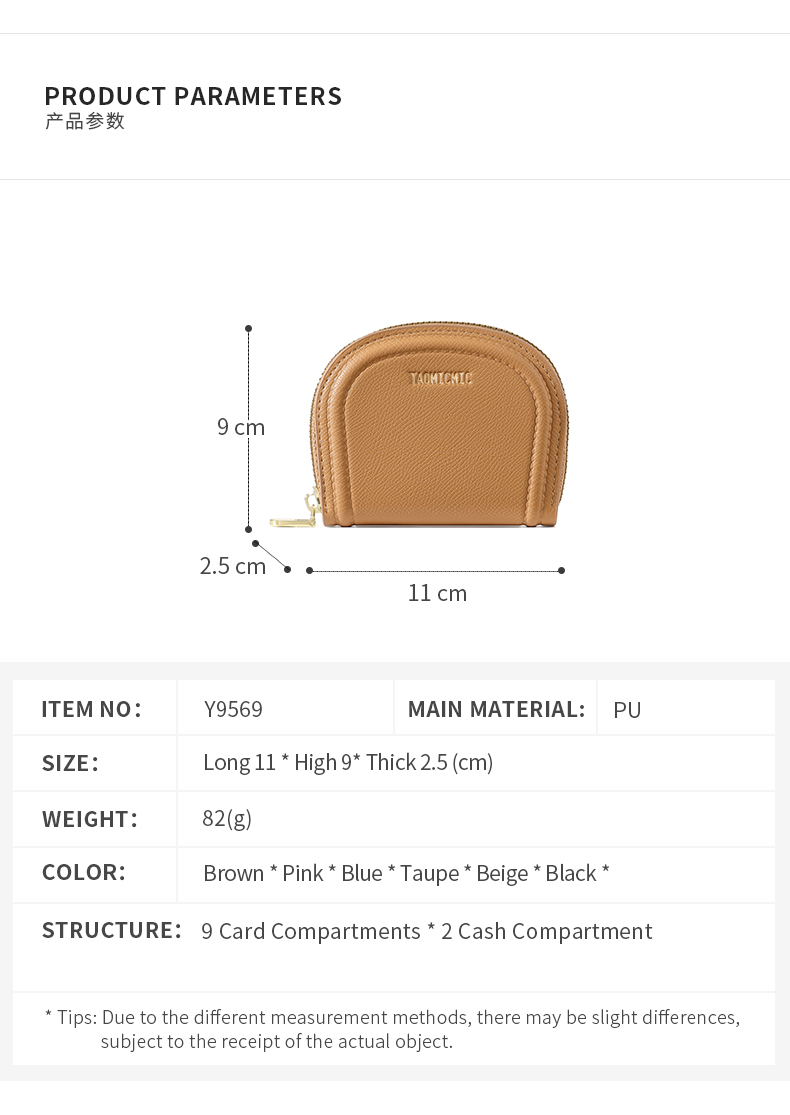Select the item number Y9569

click(x=233, y=710)
